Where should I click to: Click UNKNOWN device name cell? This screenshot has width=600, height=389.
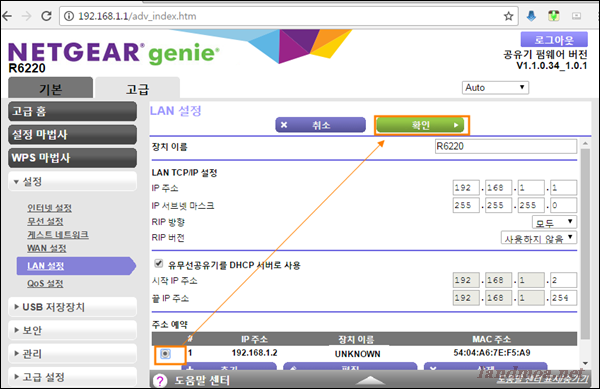coord(357,354)
